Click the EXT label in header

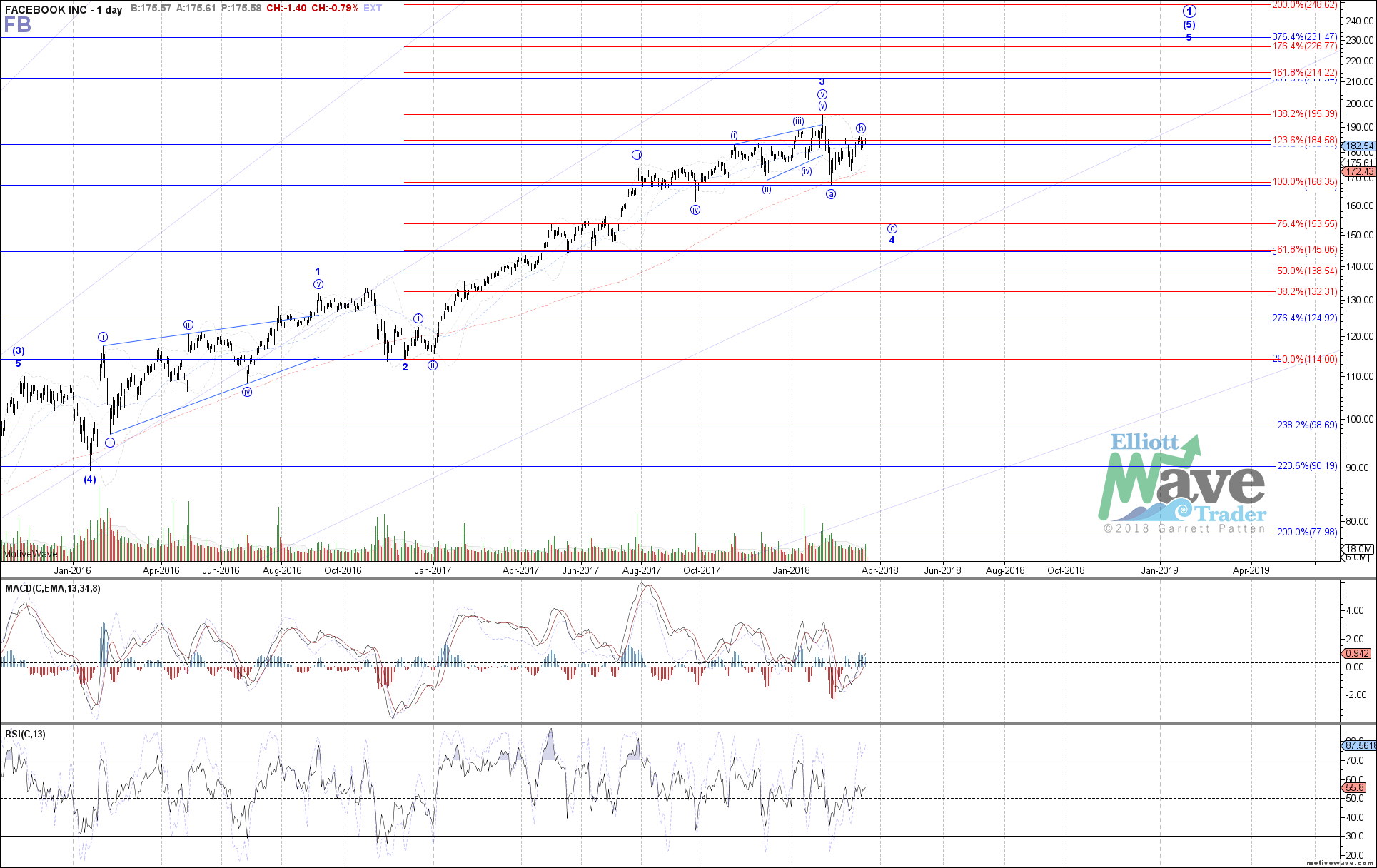(373, 9)
